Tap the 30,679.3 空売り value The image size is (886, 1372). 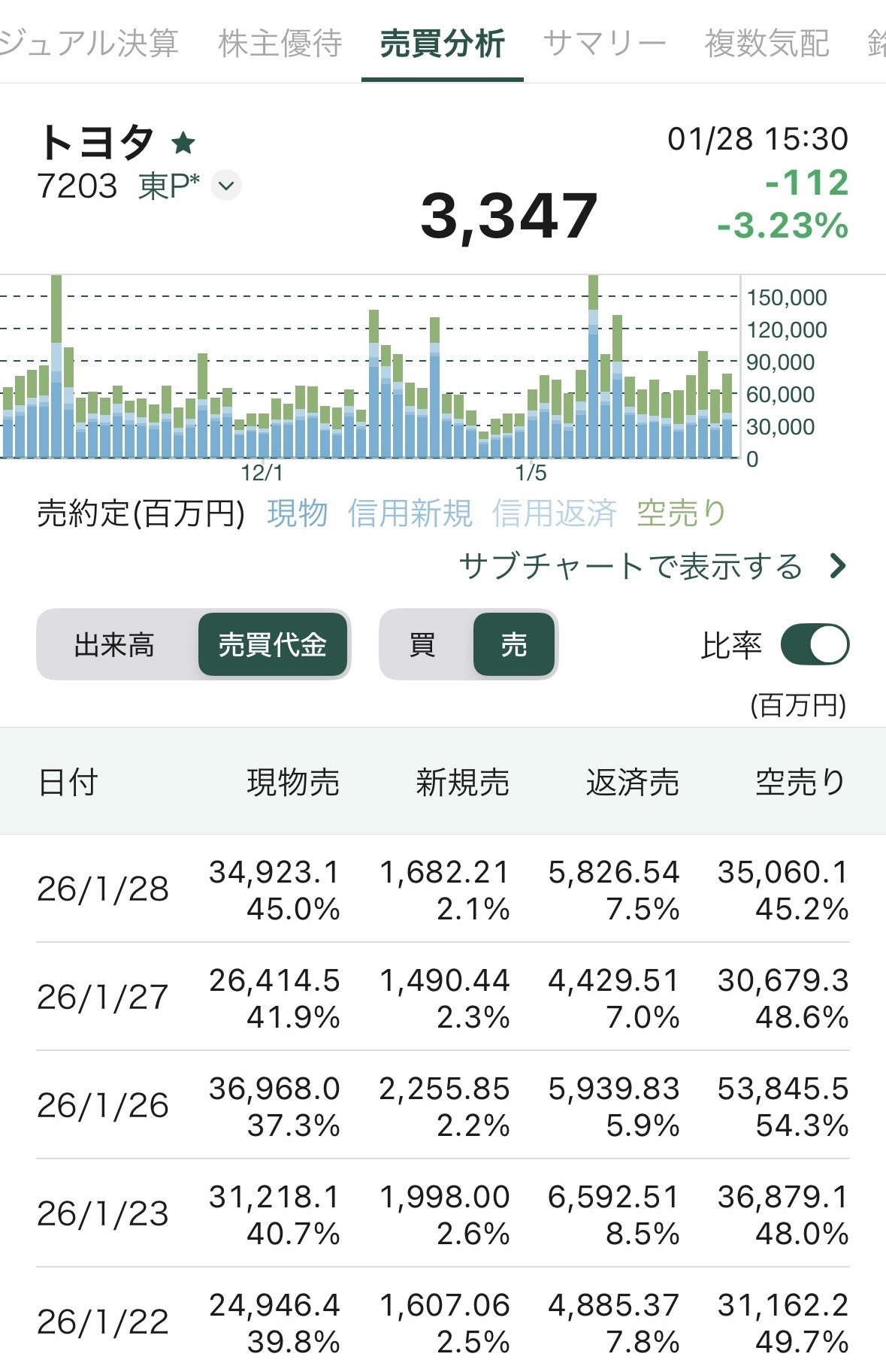[x=783, y=980]
